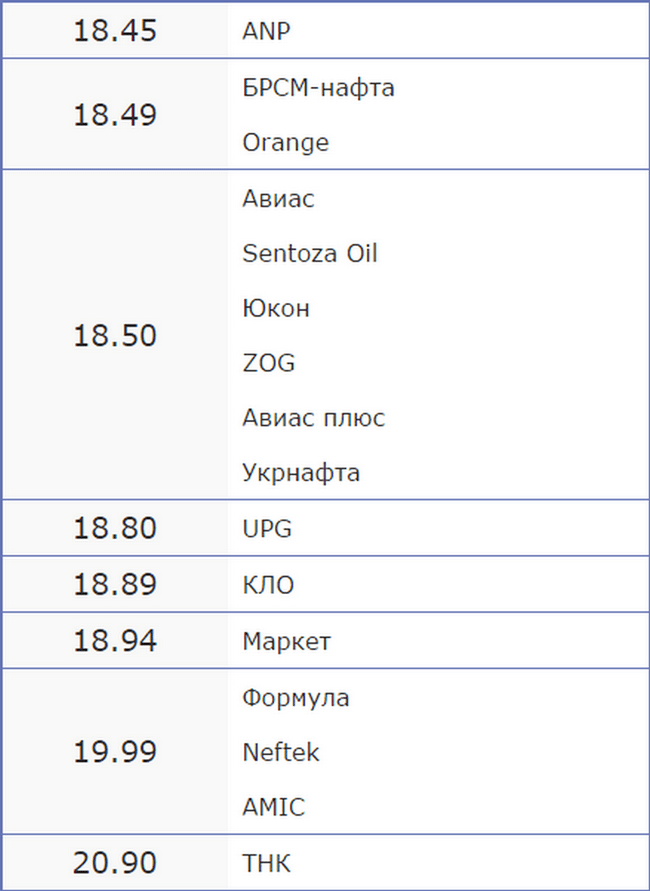Select the Маркет row label
650x891 pixels.
click(286, 640)
